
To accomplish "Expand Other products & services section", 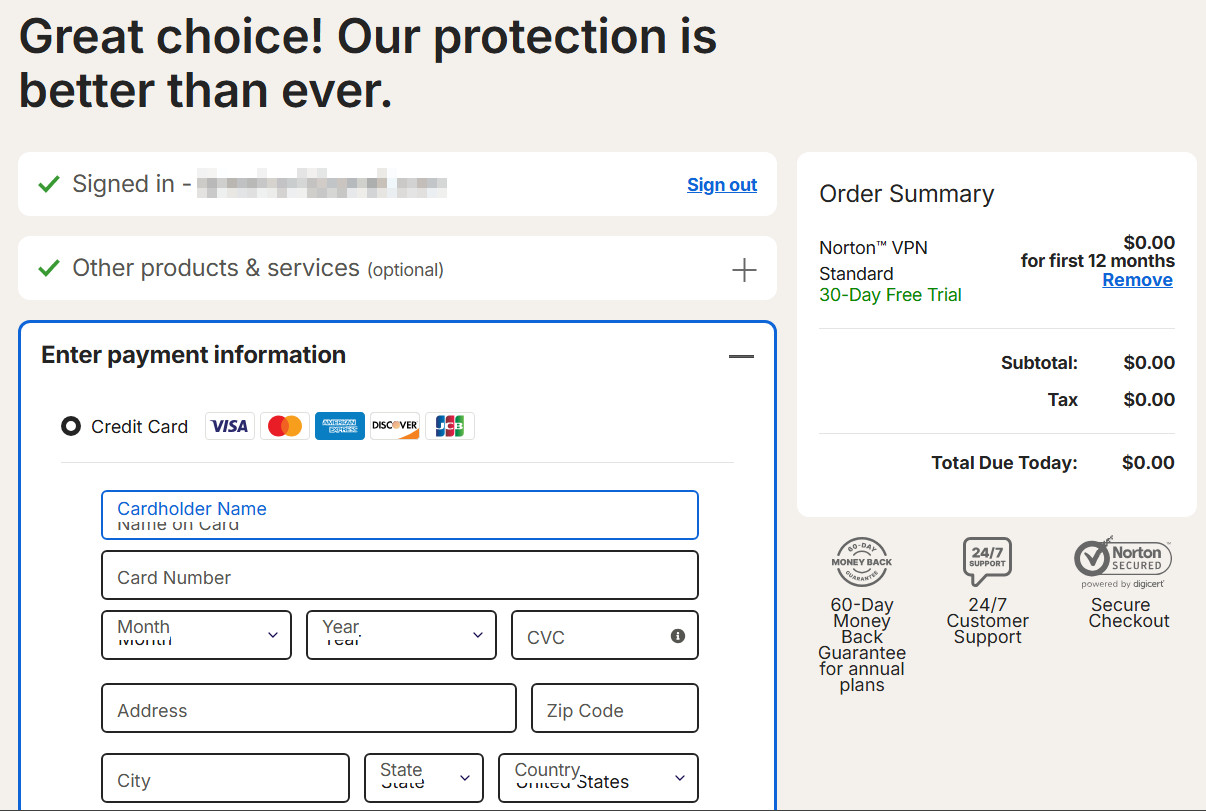I will click(744, 270).
